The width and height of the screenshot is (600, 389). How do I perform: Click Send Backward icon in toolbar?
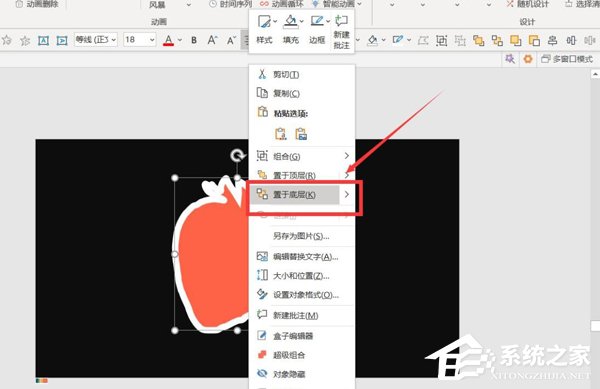coord(534,40)
